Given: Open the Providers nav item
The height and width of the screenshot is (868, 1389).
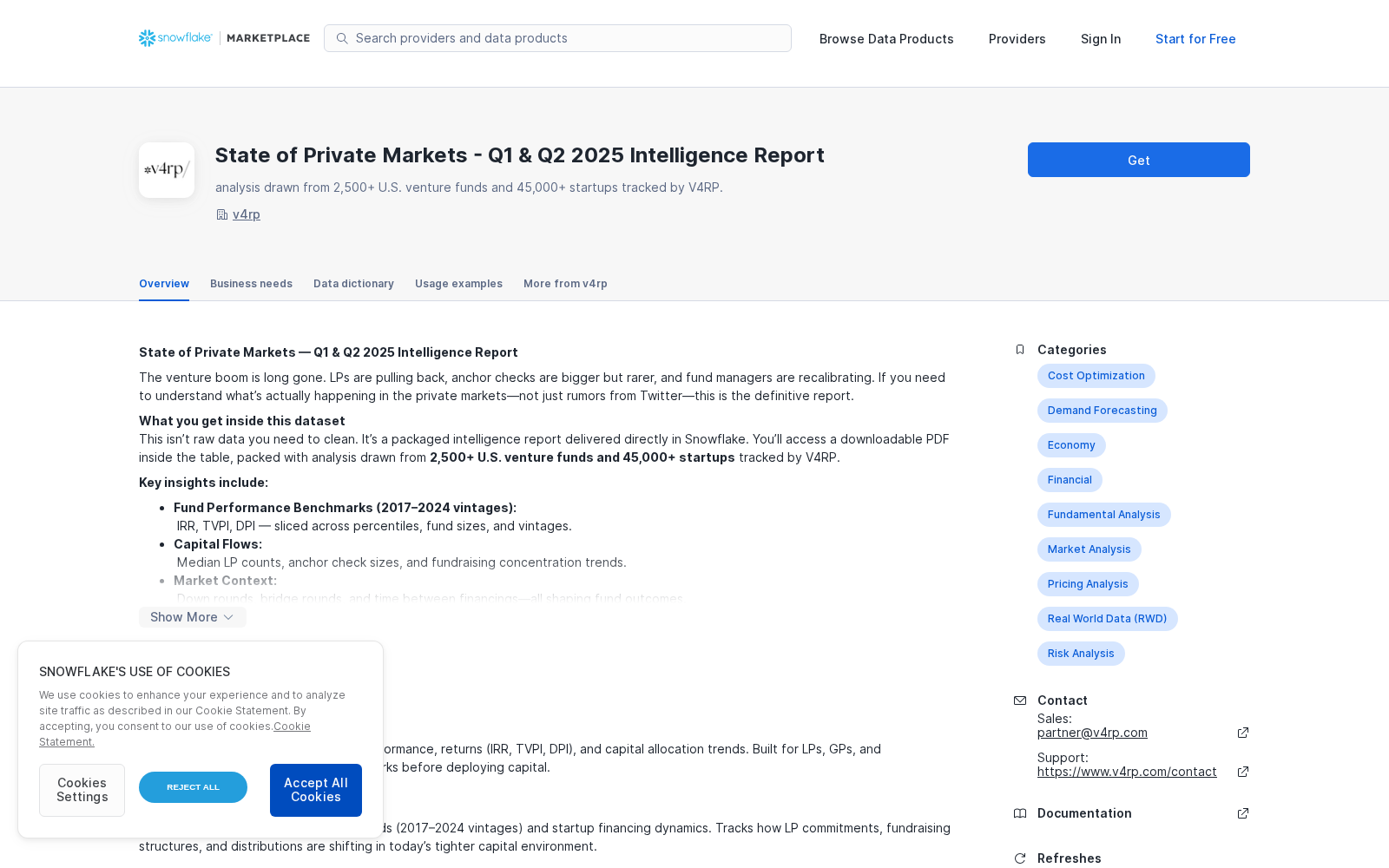Looking at the screenshot, I should [1017, 39].
